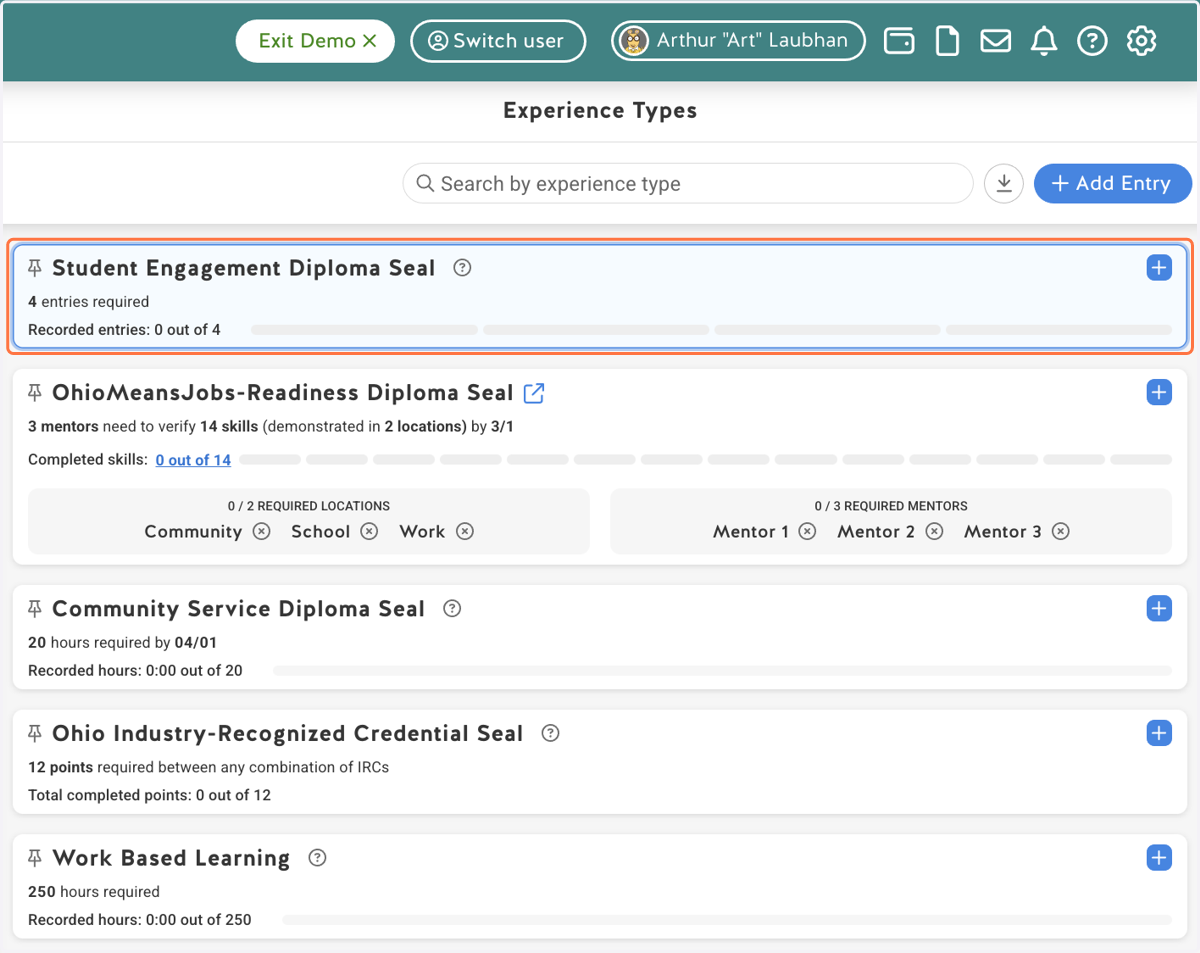Add entry to Ohio Industry-Recognized Credential Seal
Viewport: 1200px width, 953px height.
(x=1159, y=733)
